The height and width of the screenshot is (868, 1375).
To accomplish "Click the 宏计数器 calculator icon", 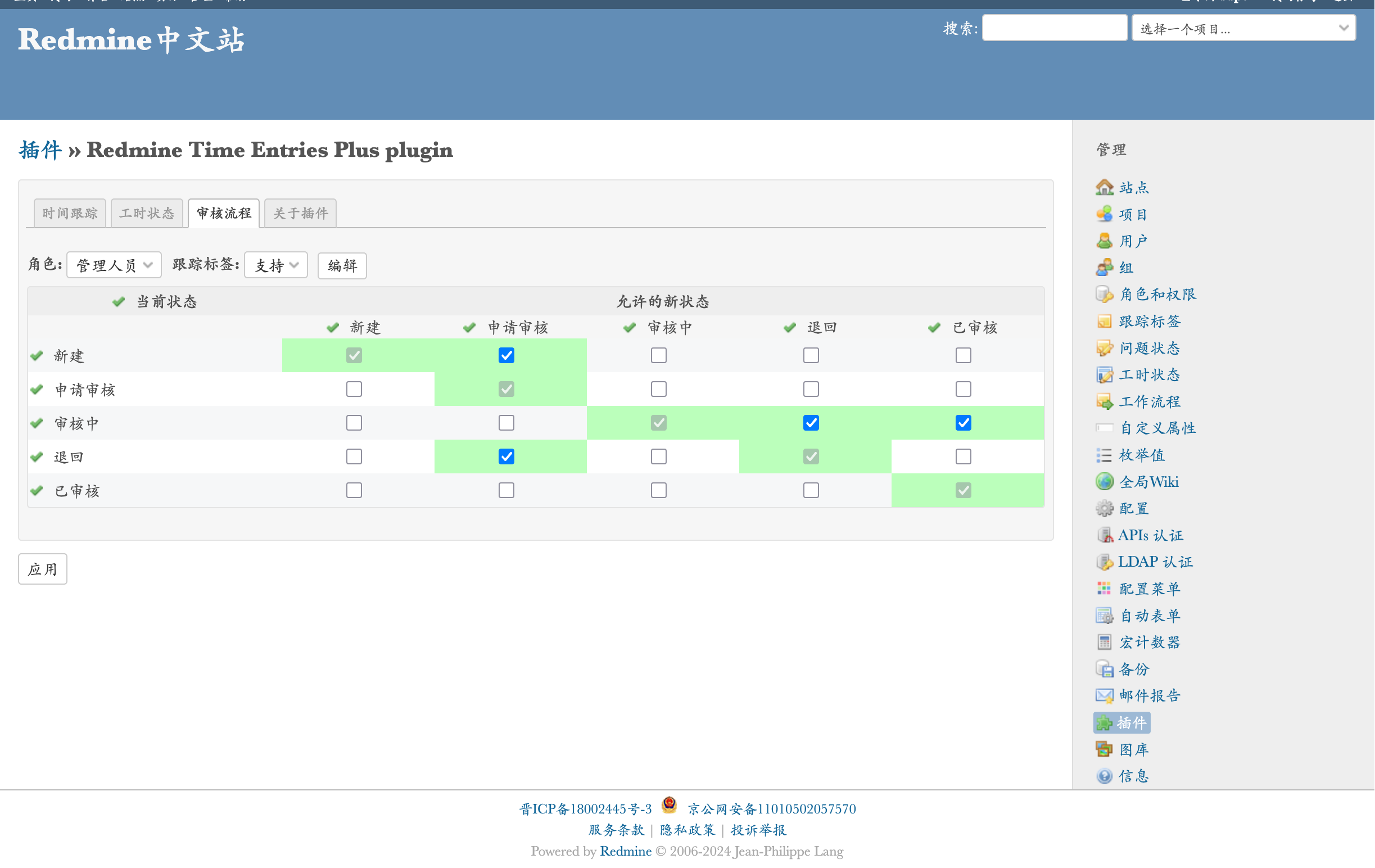I will tap(1105, 642).
